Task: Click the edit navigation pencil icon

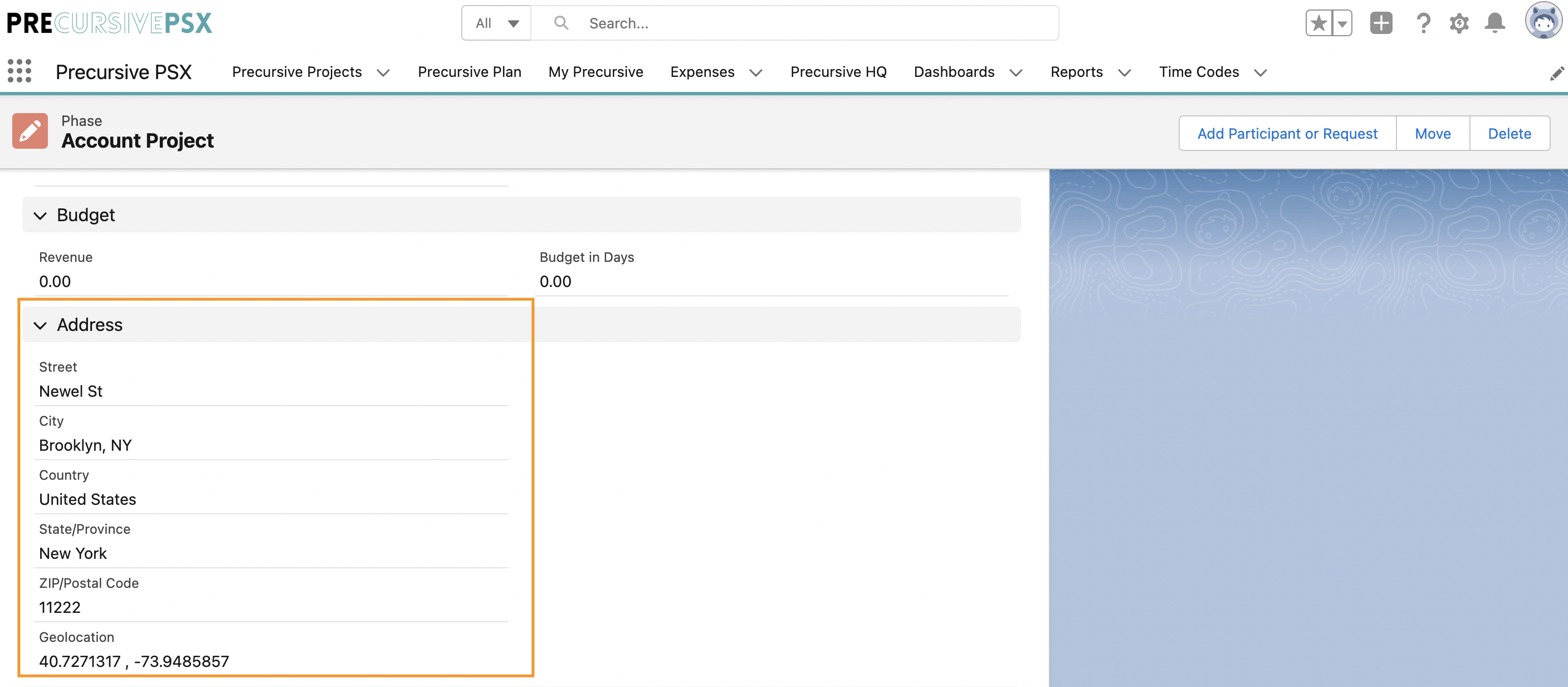Action: click(1556, 73)
